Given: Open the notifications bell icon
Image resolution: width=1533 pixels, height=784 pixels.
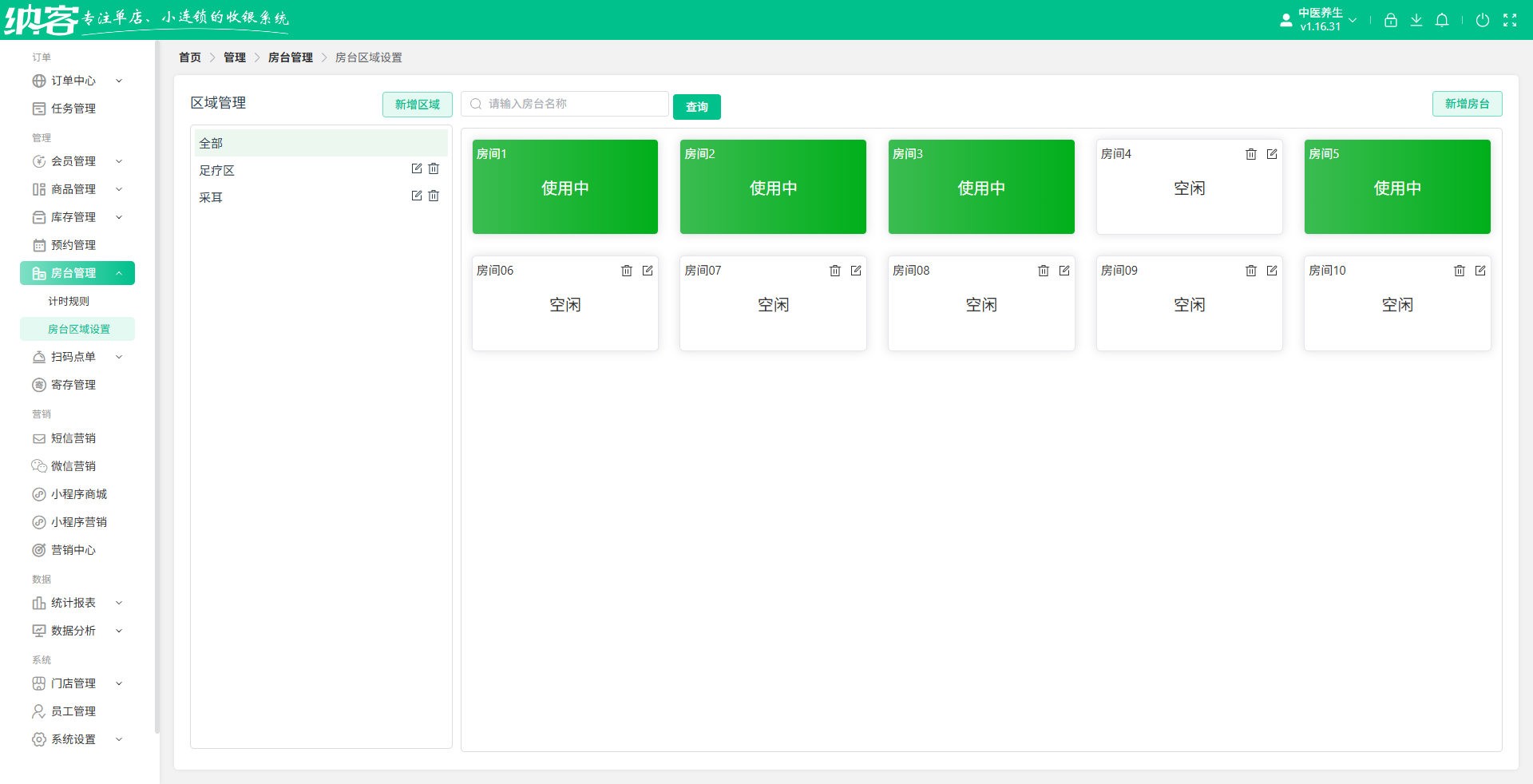Looking at the screenshot, I should 1442,20.
